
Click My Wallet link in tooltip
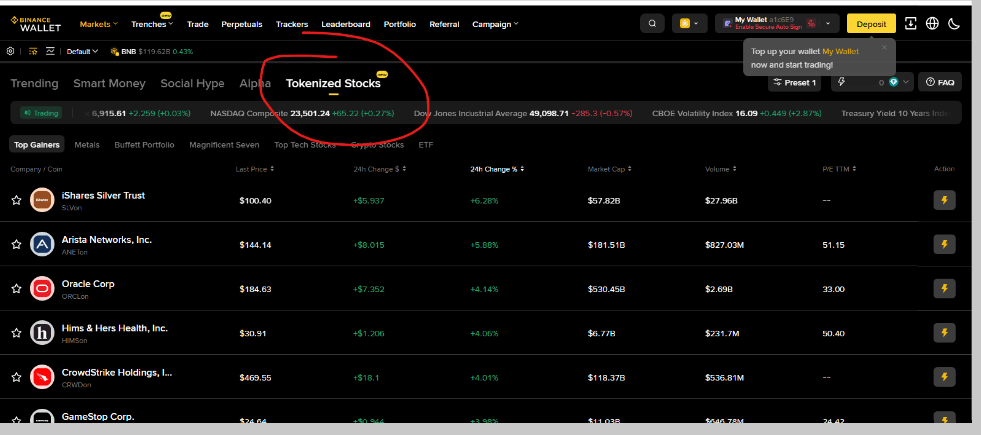click(840, 51)
